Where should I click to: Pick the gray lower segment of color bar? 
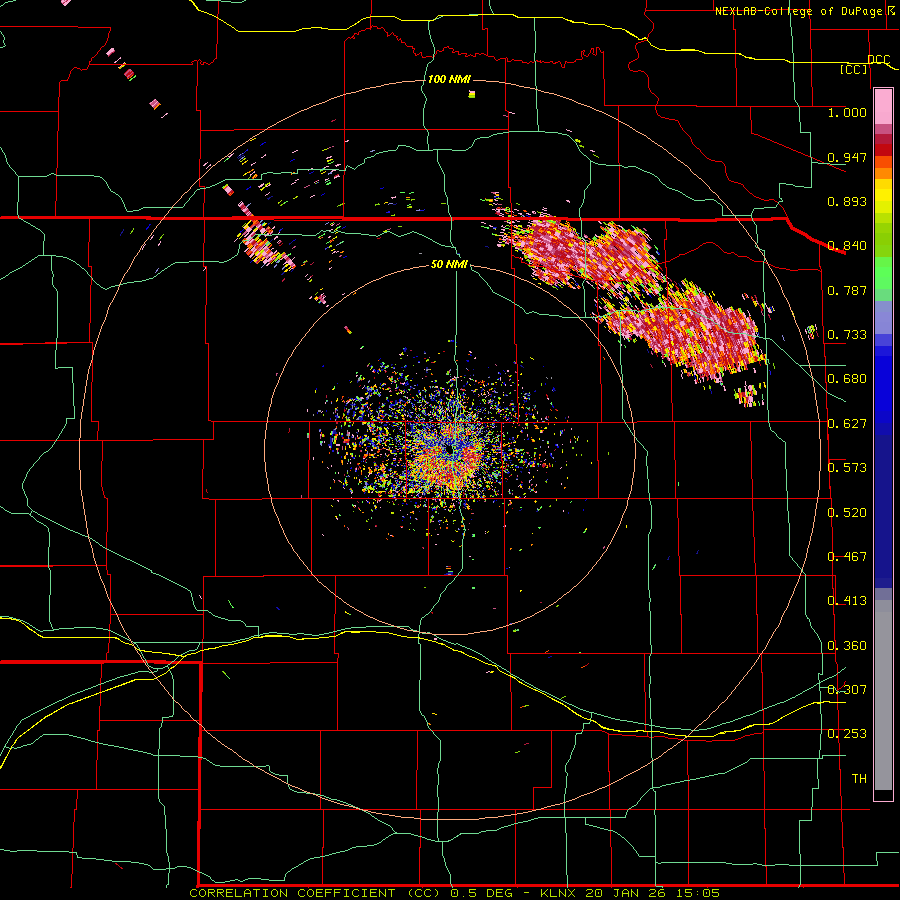tap(883, 695)
